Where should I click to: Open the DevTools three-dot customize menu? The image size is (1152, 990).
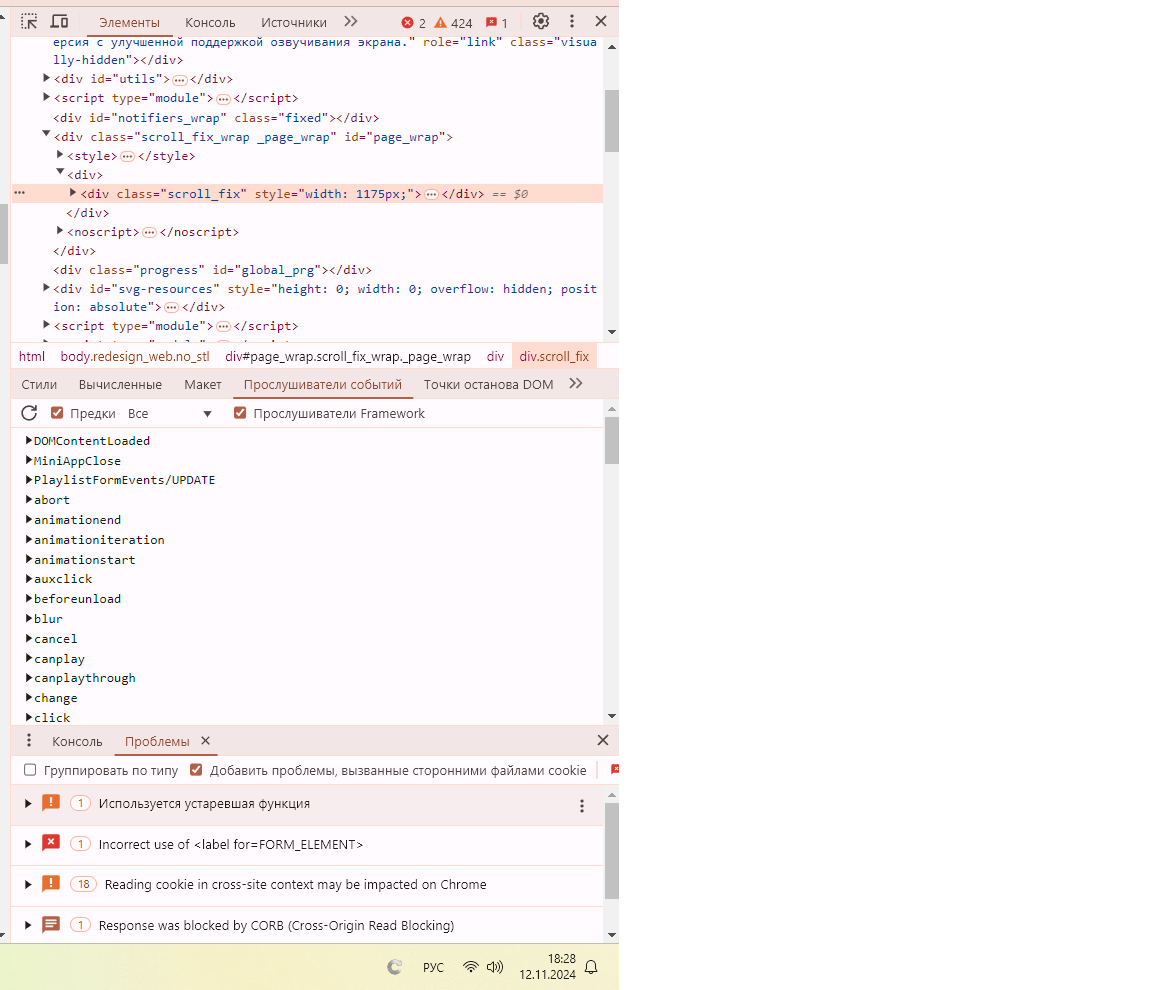click(x=572, y=21)
